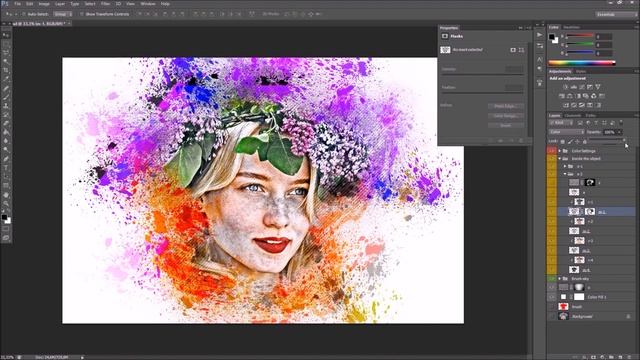Screen dimensions: 640x360
Task: Open the collapsed Character panel icon
Action: pos(540,60)
